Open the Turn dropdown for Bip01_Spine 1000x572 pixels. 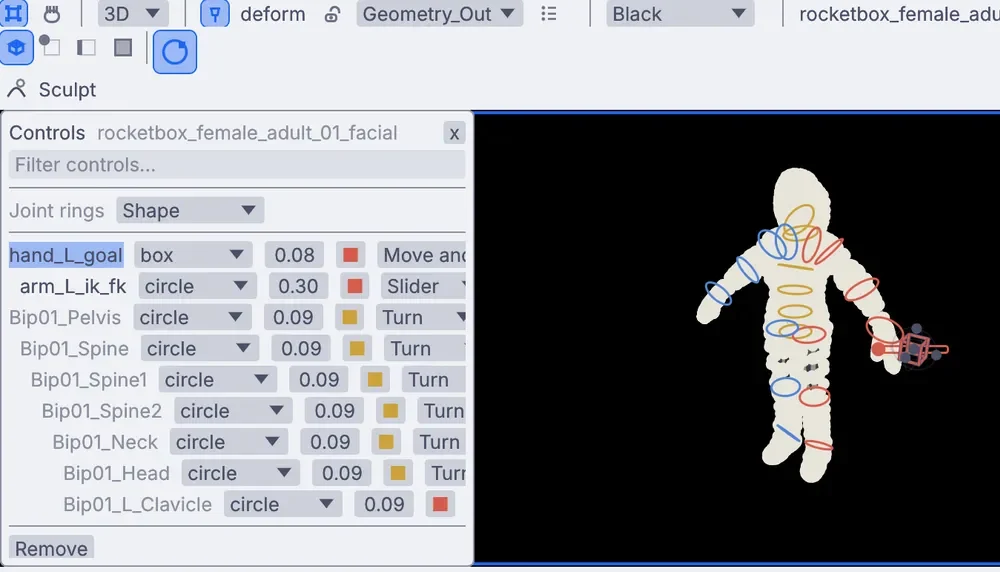425,349
